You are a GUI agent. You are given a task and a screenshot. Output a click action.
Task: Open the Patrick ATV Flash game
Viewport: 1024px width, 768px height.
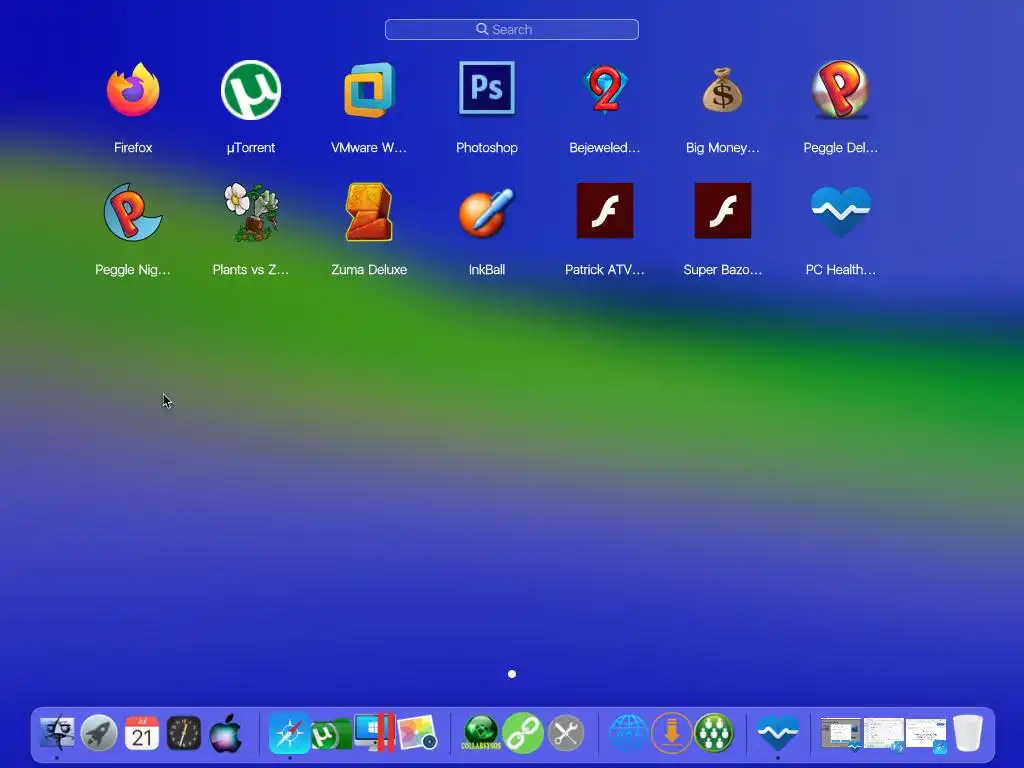605,210
